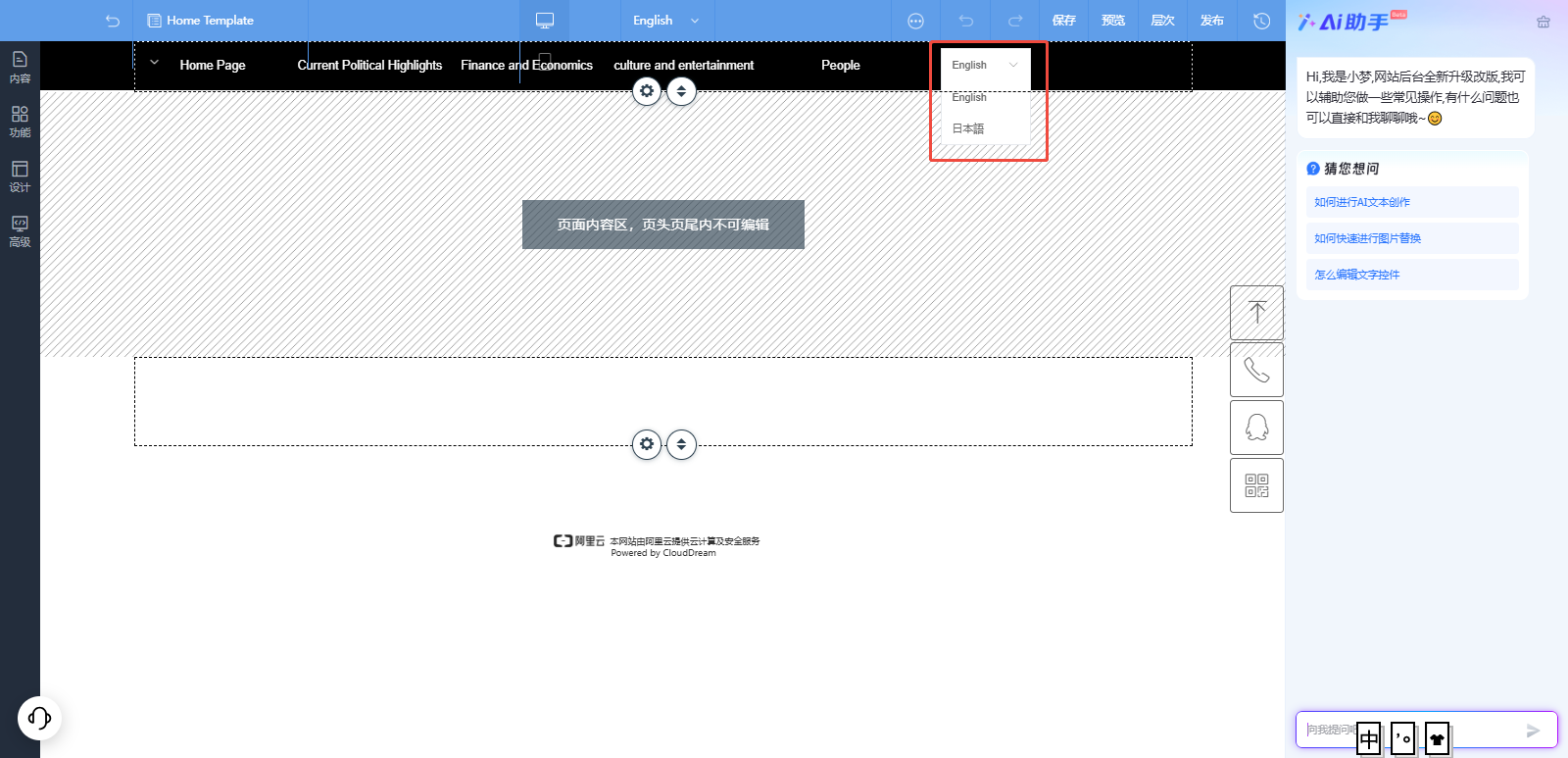Click the 保存 save button

click(x=1063, y=21)
